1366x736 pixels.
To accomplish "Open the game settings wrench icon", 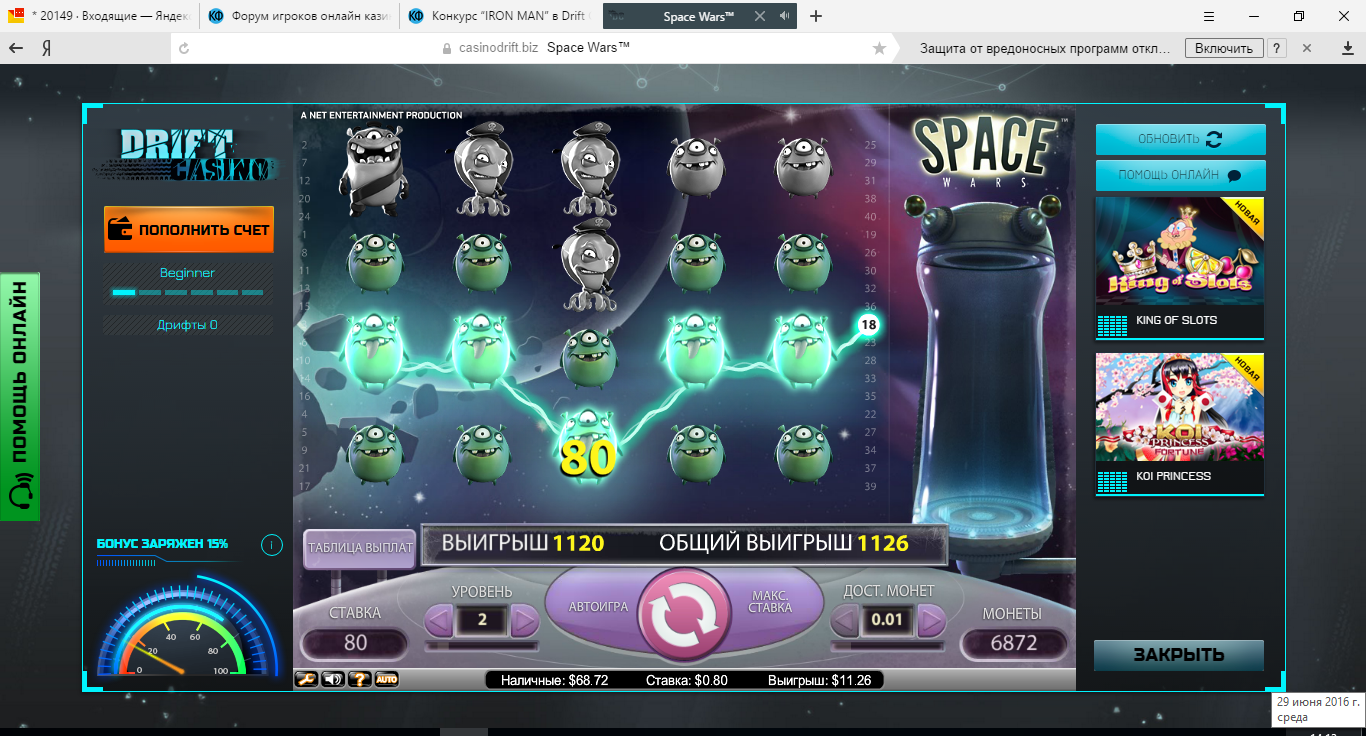I will point(307,679).
